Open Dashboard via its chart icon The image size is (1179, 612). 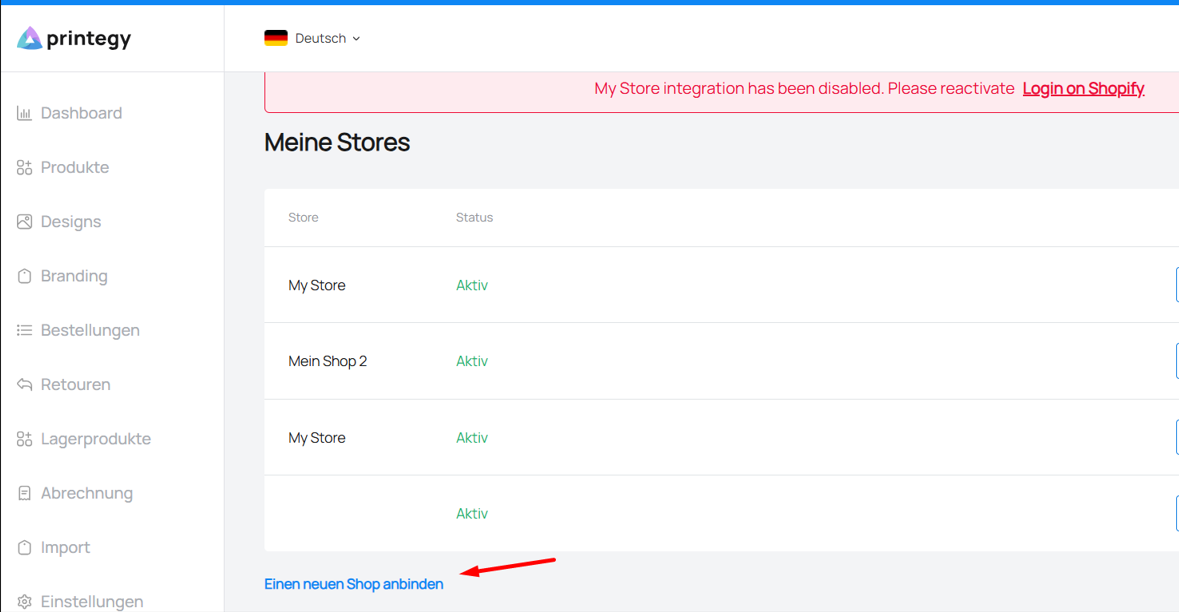[24, 114]
